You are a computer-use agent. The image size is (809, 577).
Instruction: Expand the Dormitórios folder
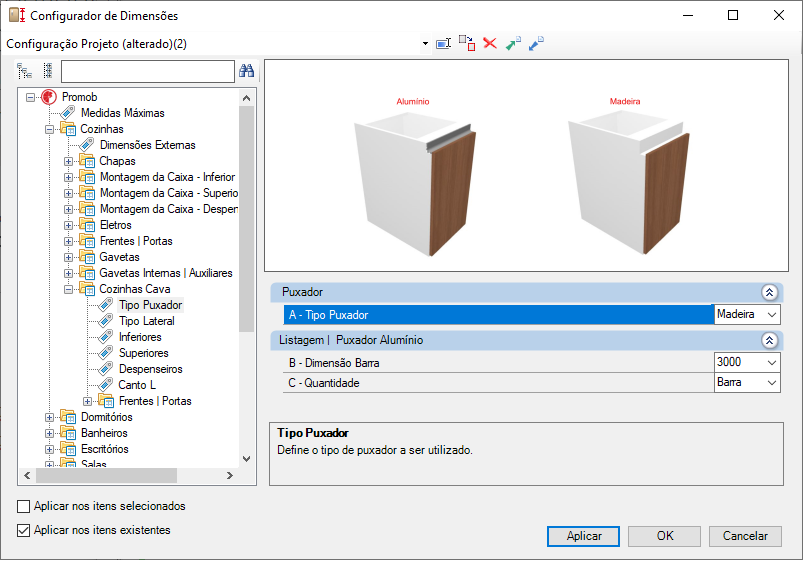[50, 417]
